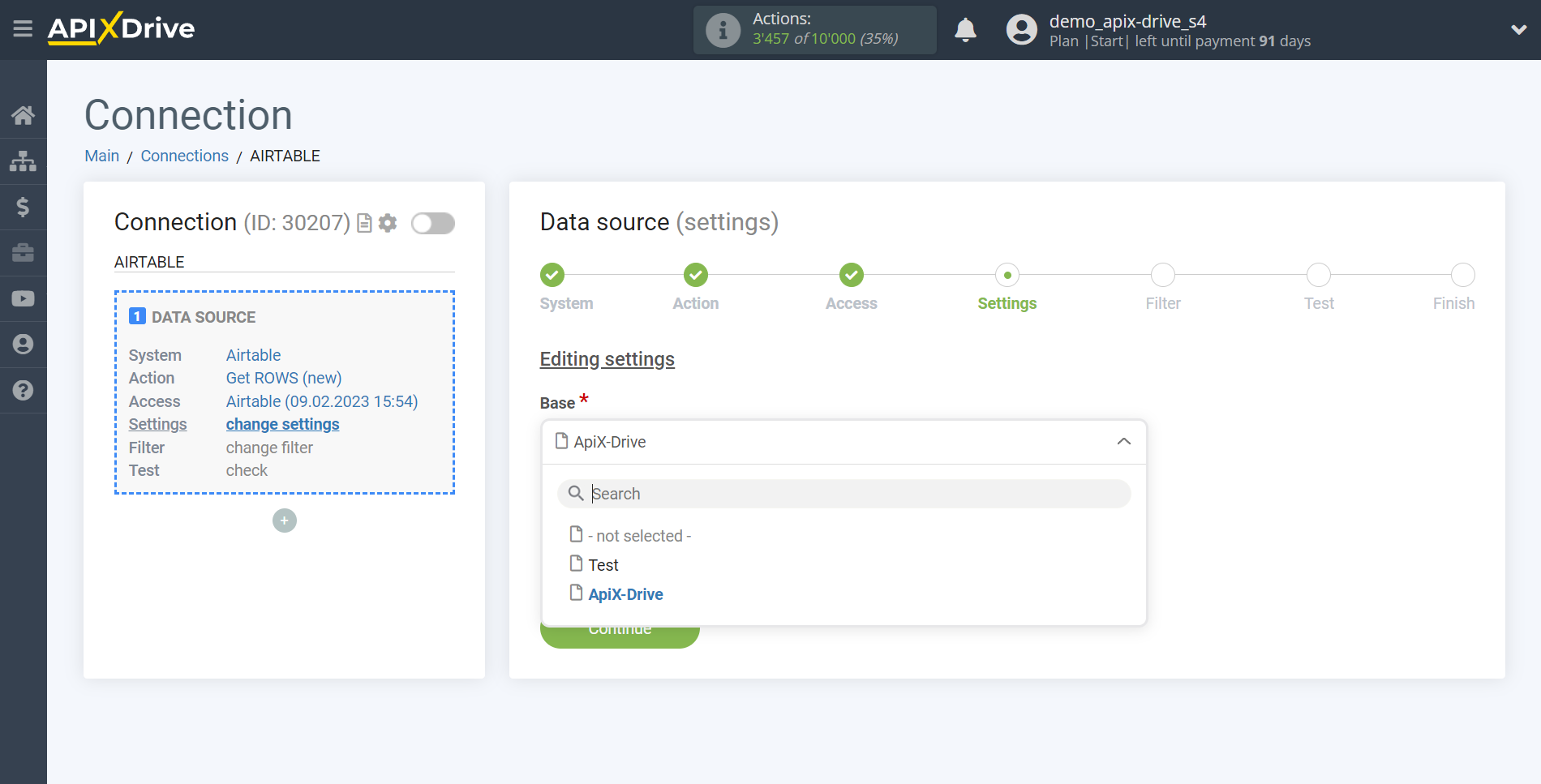This screenshot has width=1541, height=784.
Task: Click the connection document copy icon
Action: point(364,223)
